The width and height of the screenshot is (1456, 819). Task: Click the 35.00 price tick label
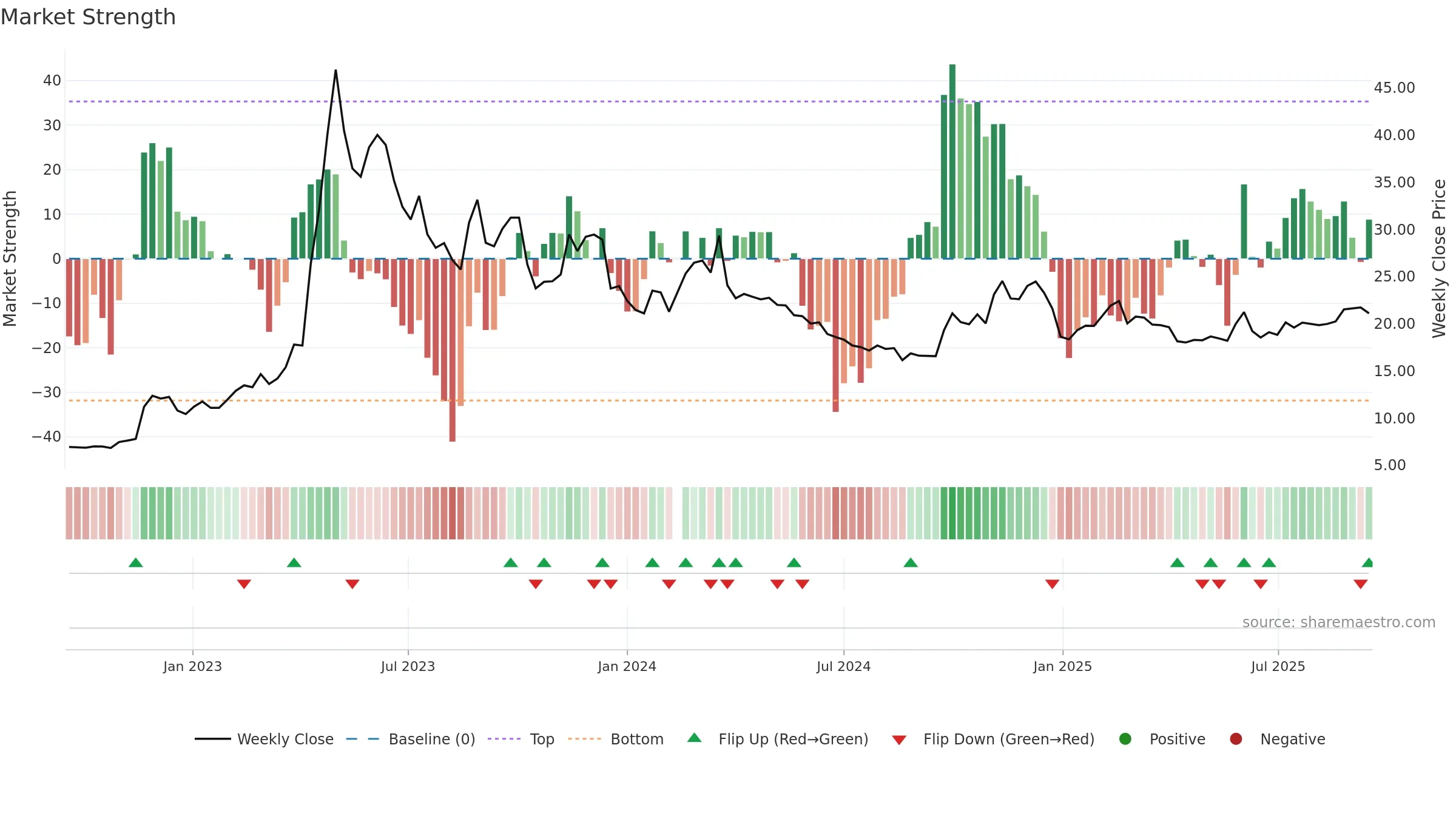tap(1394, 182)
